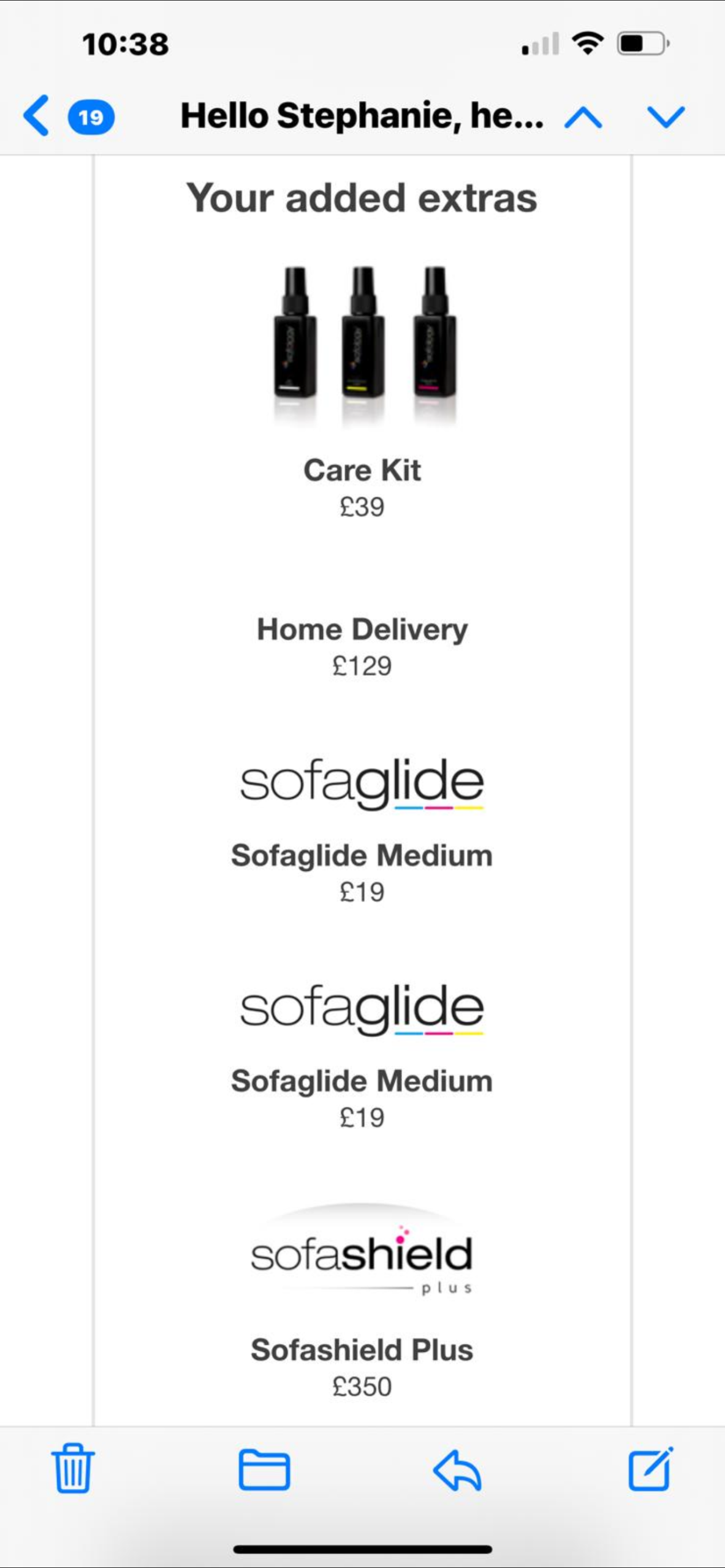Tap the Care Kit spray bottles image
Screen dimensions: 725x1568
(x=363, y=342)
